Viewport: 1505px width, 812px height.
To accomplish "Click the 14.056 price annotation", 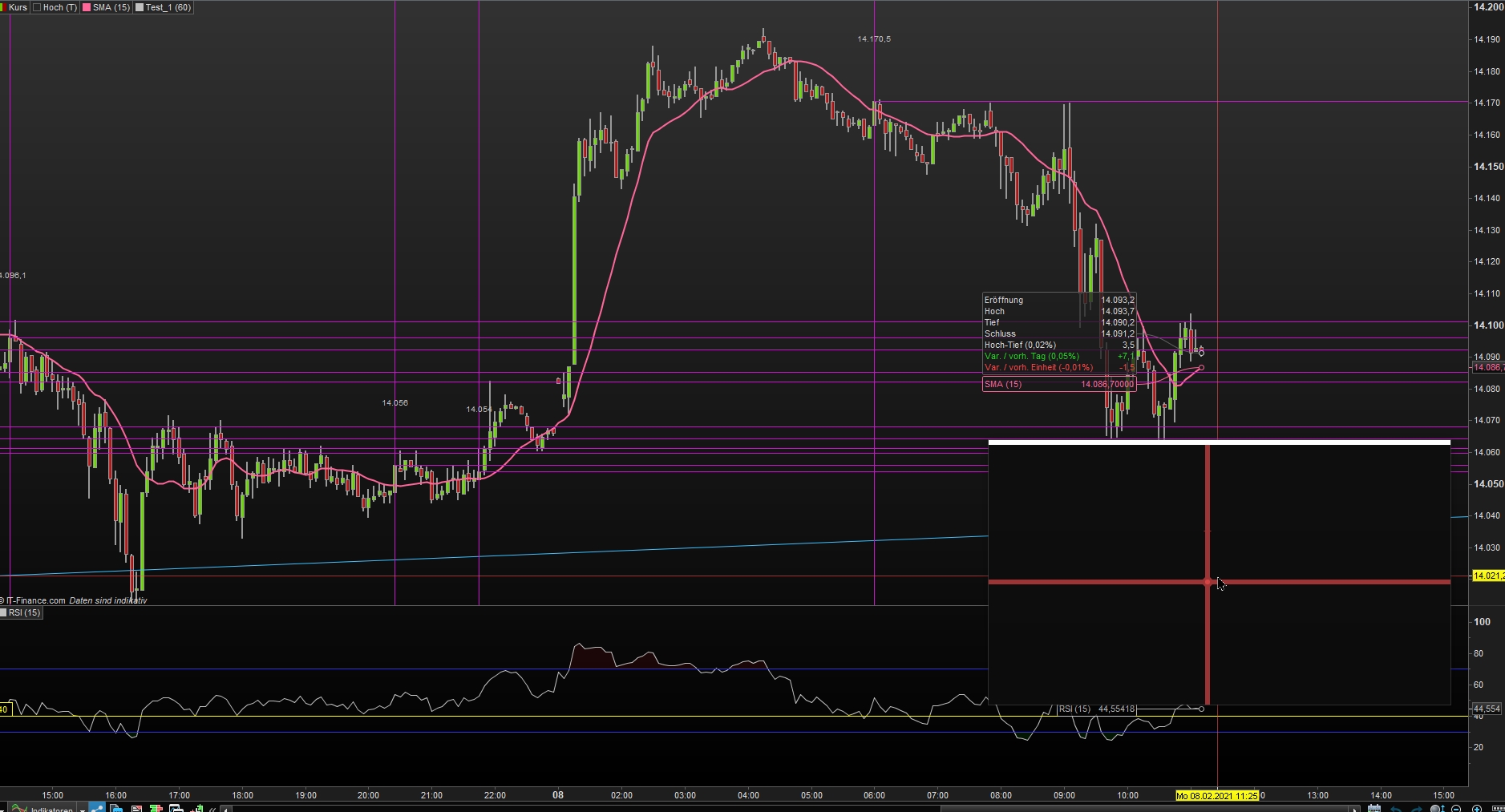I will (x=395, y=402).
